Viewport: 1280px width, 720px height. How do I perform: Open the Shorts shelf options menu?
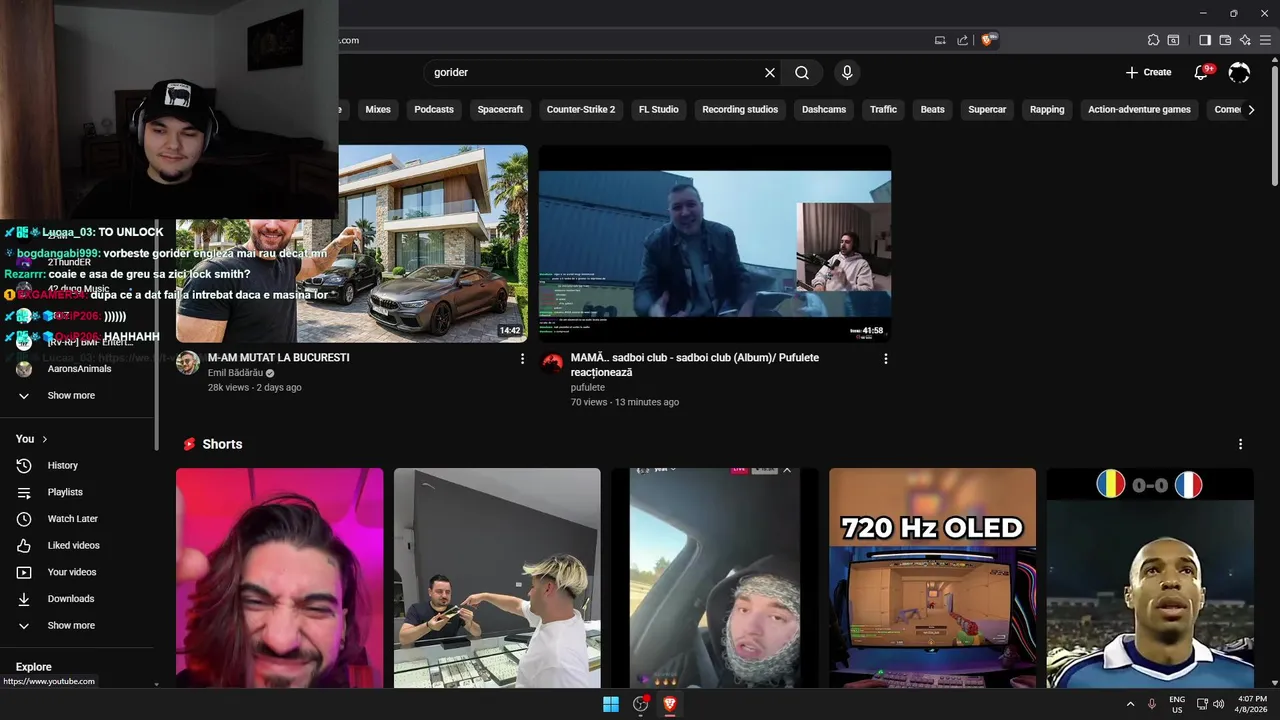[x=1241, y=444]
